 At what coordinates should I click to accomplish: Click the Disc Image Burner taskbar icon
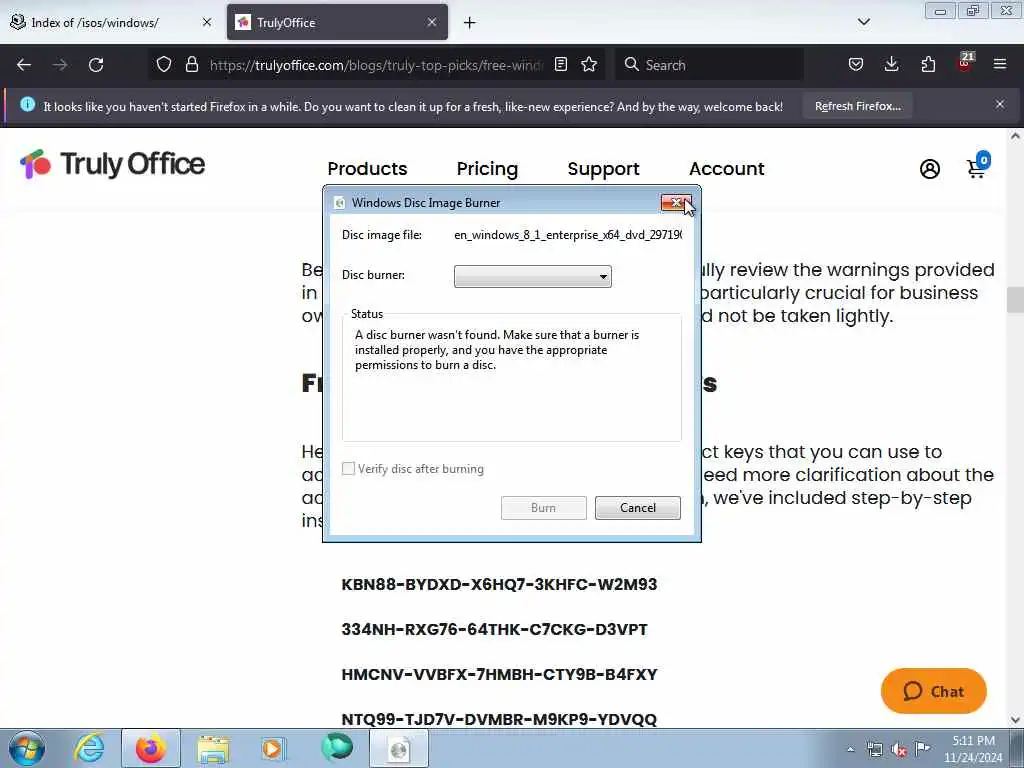[x=399, y=748]
